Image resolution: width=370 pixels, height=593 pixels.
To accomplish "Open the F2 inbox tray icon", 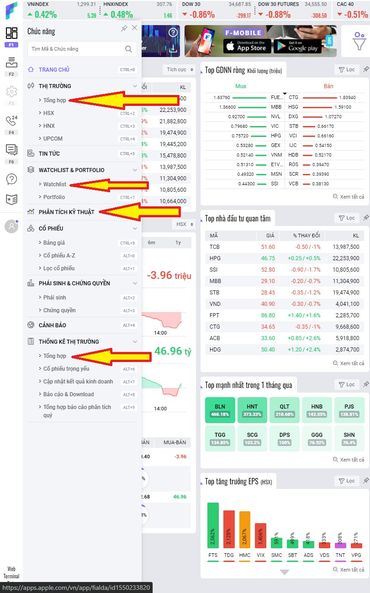I will tap(11, 62).
